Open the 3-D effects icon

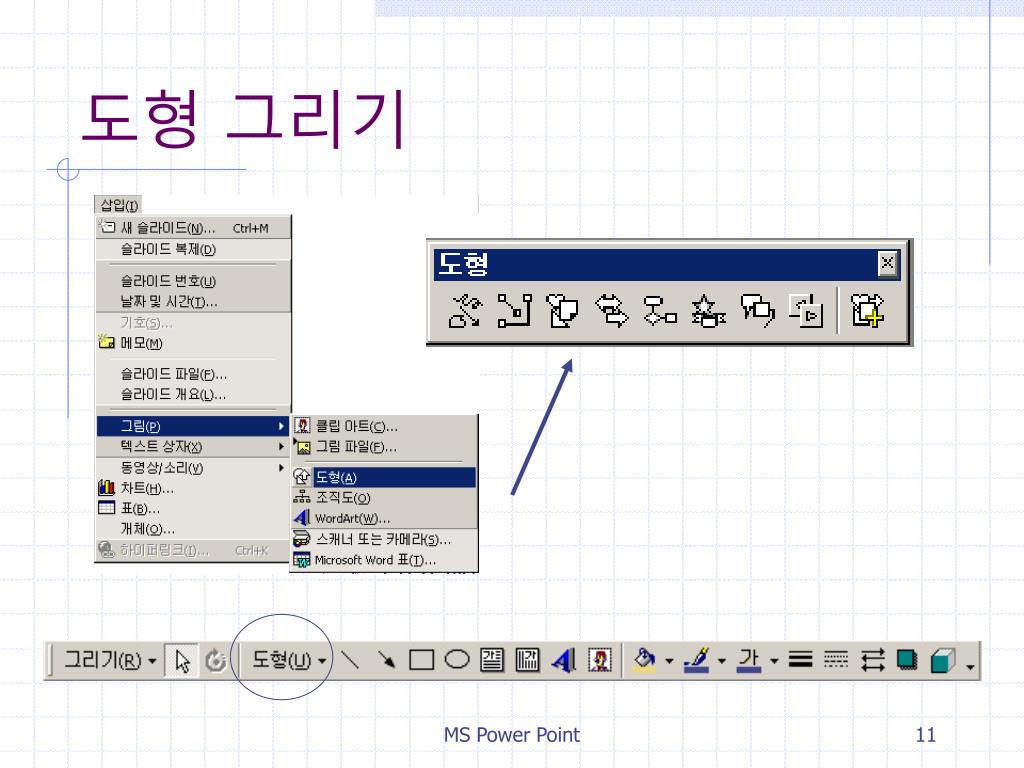(942, 660)
